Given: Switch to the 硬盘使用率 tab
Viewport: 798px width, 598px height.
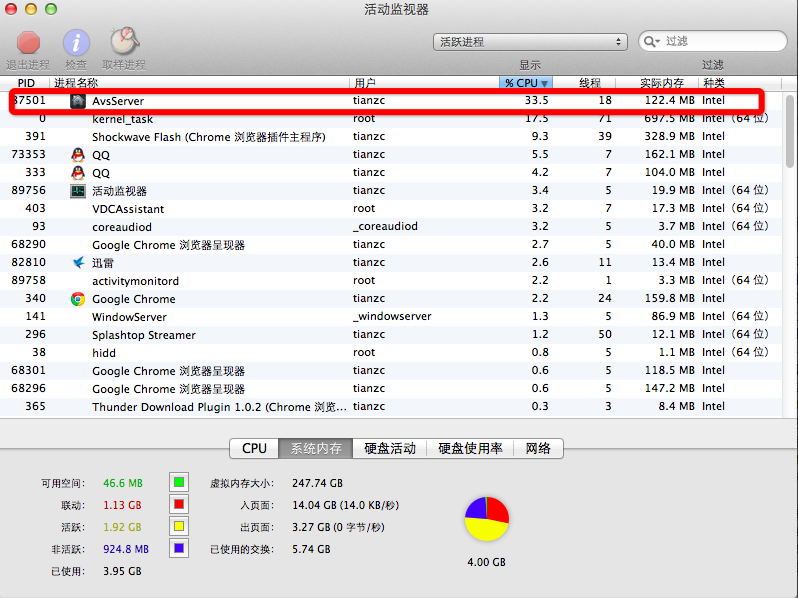Looking at the screenshot, I should pyautogui.click(x=470, y=448).
